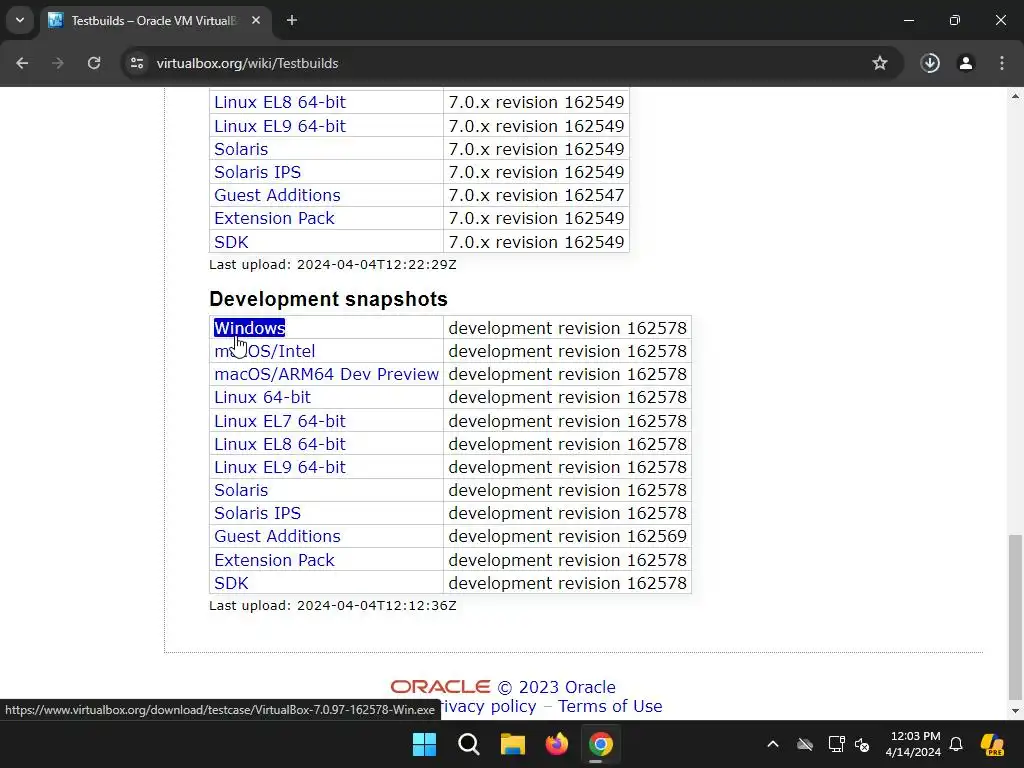
Task: View site information icon in address bar
Action: click(136, 63)
